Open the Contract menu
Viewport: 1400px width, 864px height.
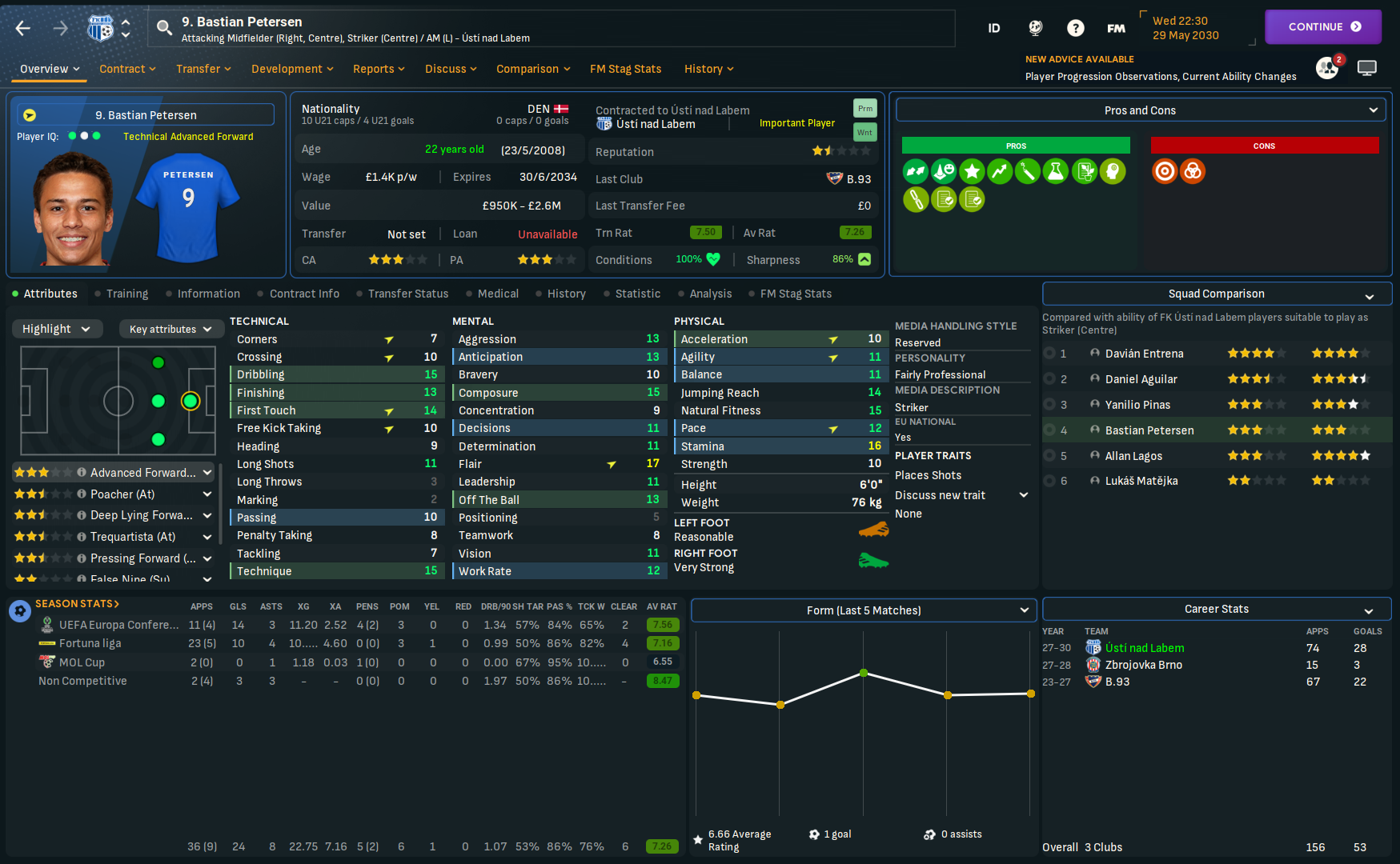[x=127, y=69]
